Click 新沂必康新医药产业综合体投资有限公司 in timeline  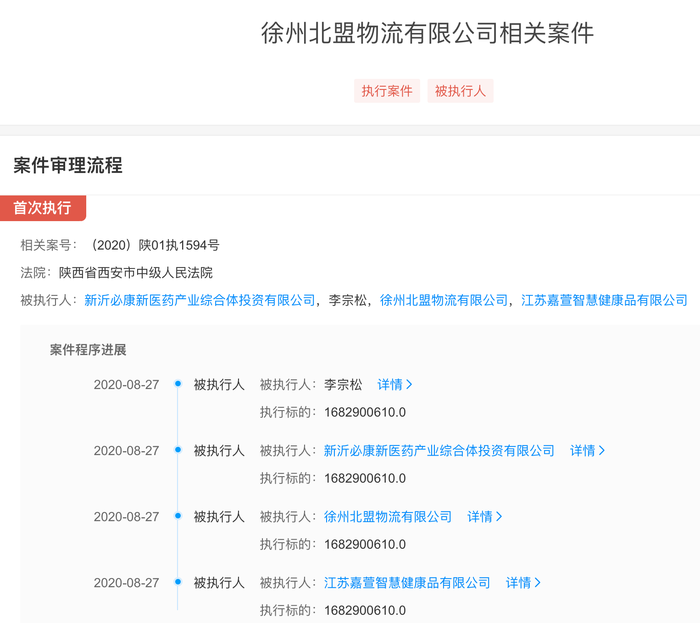tap(439, 451)
